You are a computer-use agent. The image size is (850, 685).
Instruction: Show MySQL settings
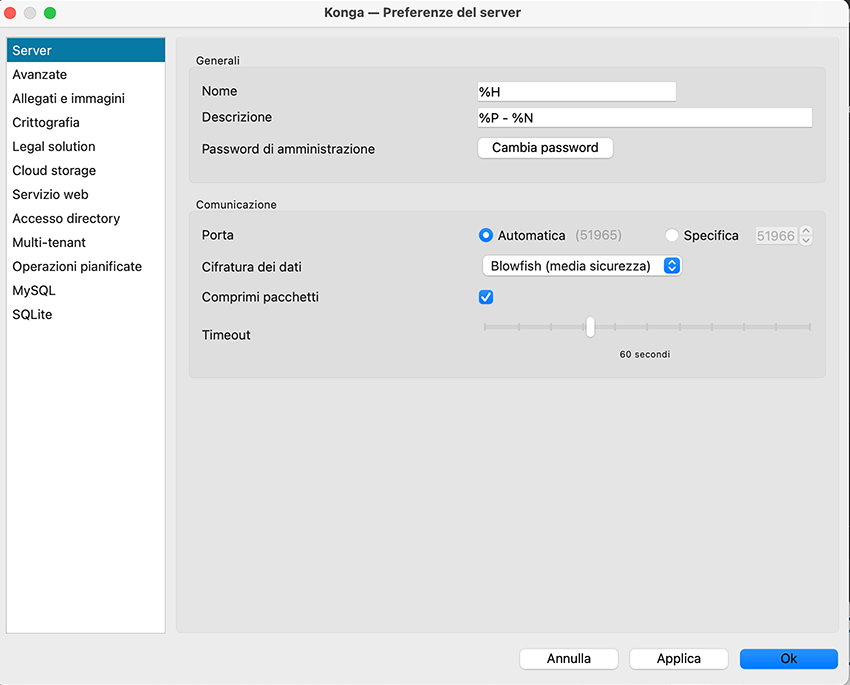[x=34, y=290]
